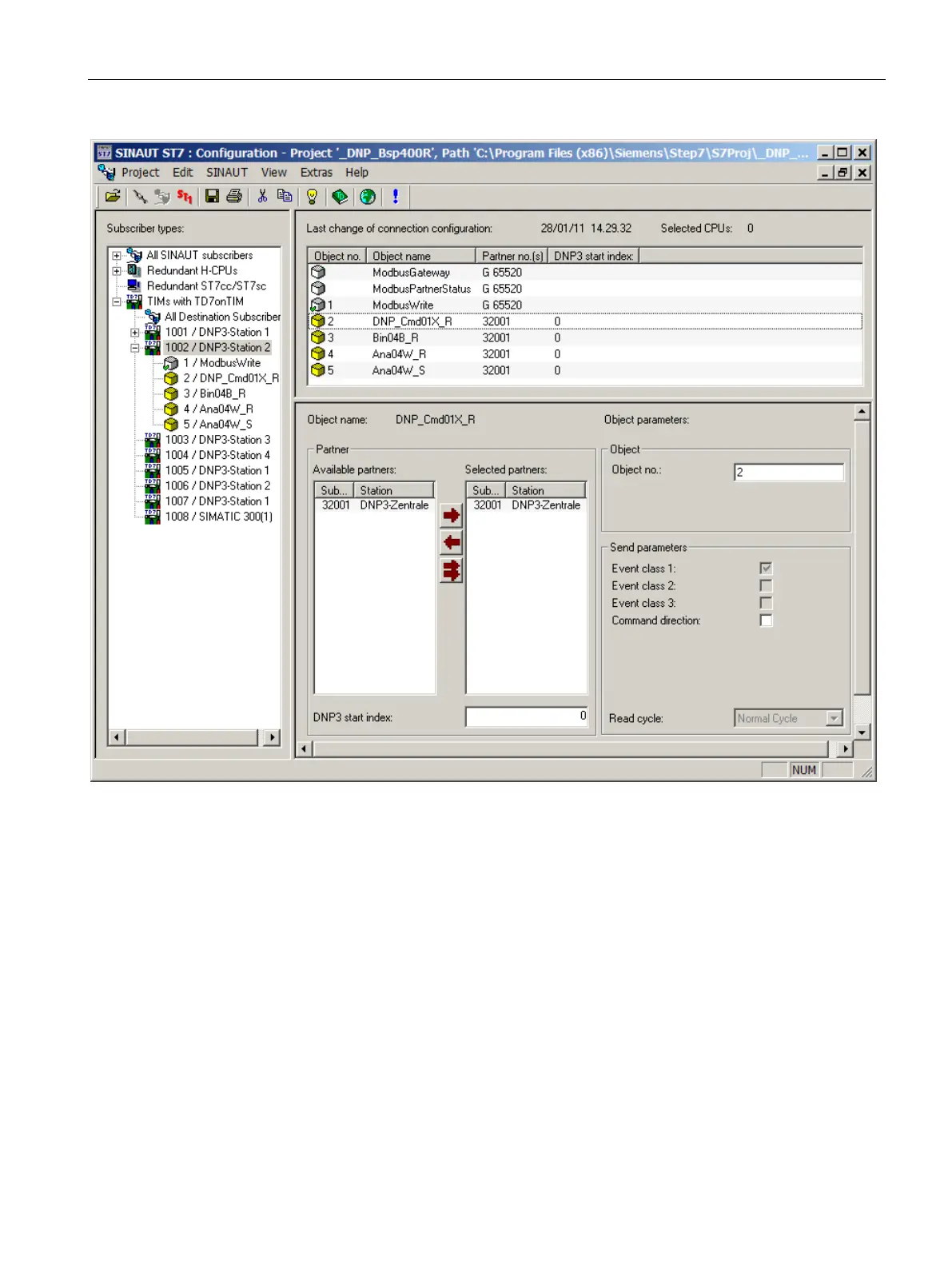Click the yellow cube icon beside 3 / Bin04B_R
The width and height of the screenshot is (952, 1269).
tap(171, 393)
